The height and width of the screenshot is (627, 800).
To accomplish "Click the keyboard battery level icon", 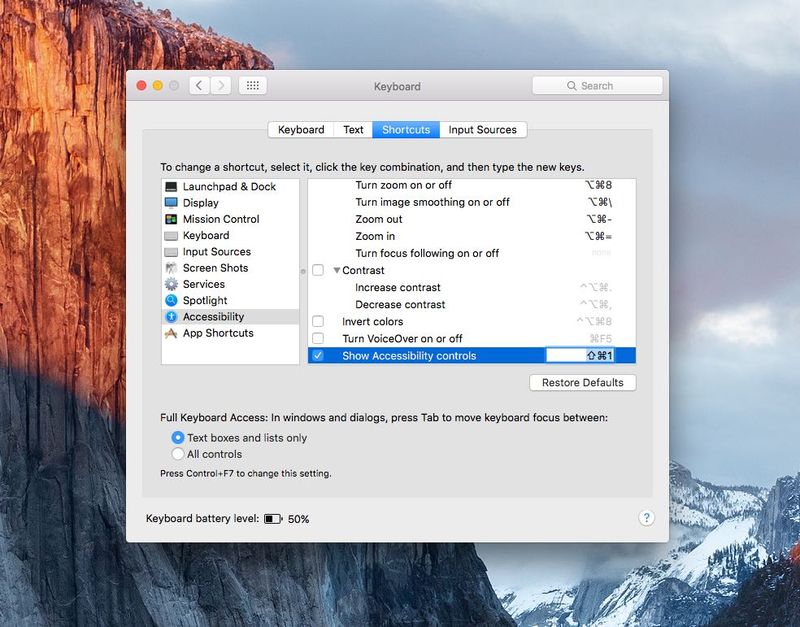I will click(273, 519).
